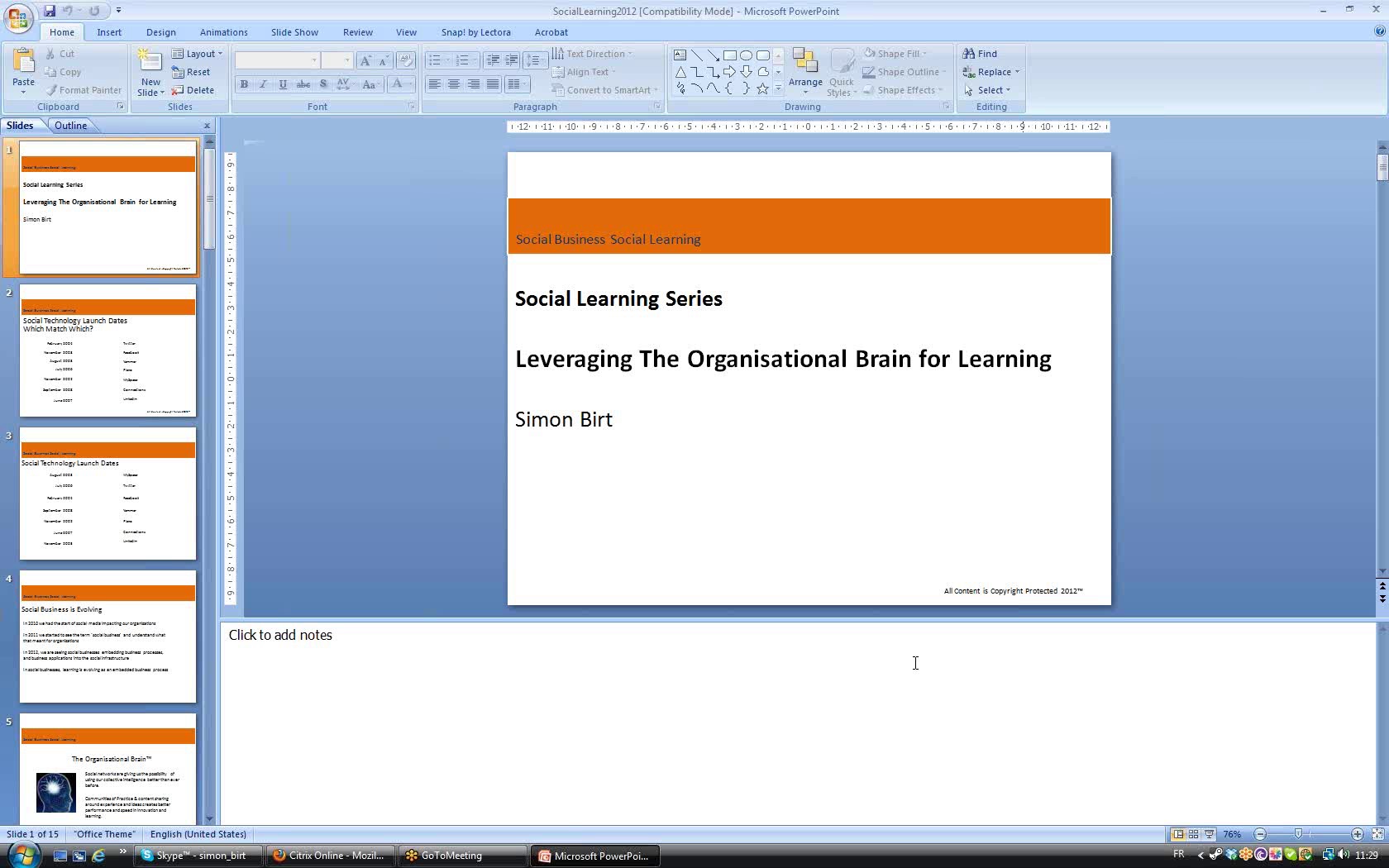
Task: Open the font size combo box
Action: tap(337, 60)
